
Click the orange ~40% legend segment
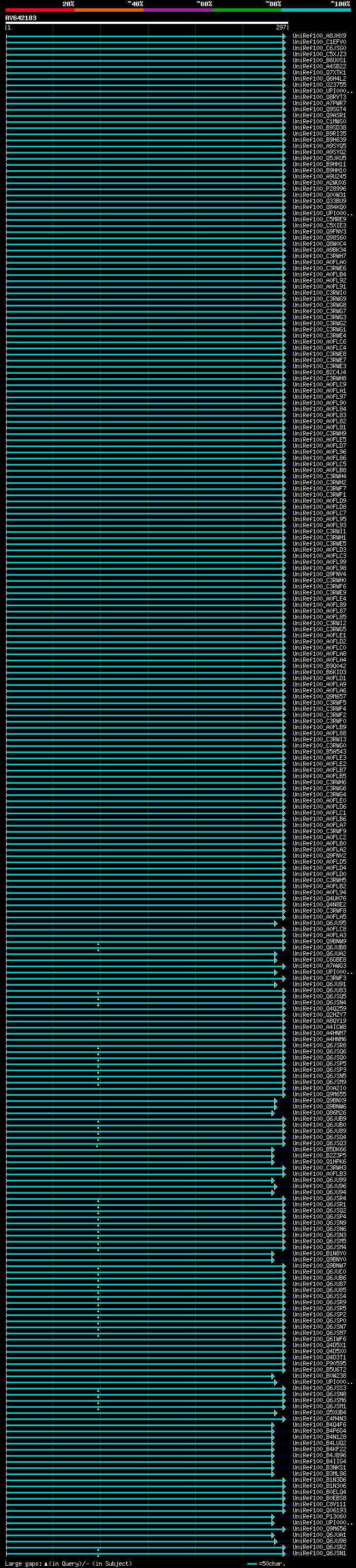tap(109, 10)
